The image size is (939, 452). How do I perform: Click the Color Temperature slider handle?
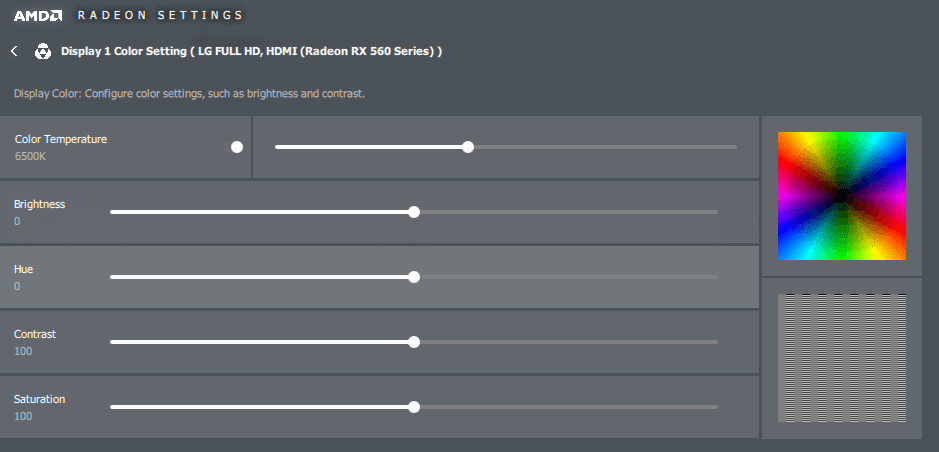pyautogui.click(x=468, y=147)
